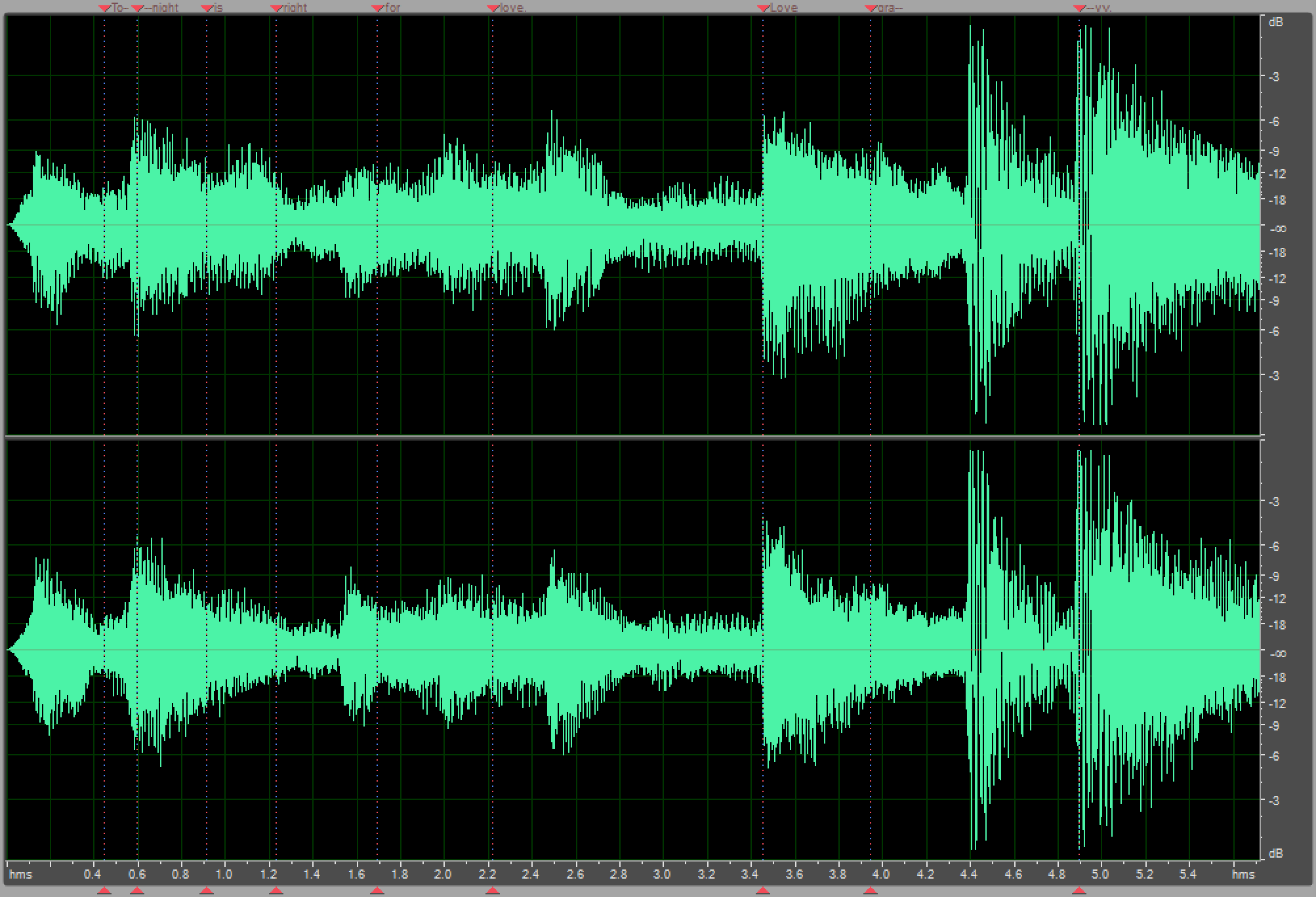Screen dimensions: 1316x897
Task: Select bottom marker triangle under the "gra--" cue
Action: pos(871,890)
